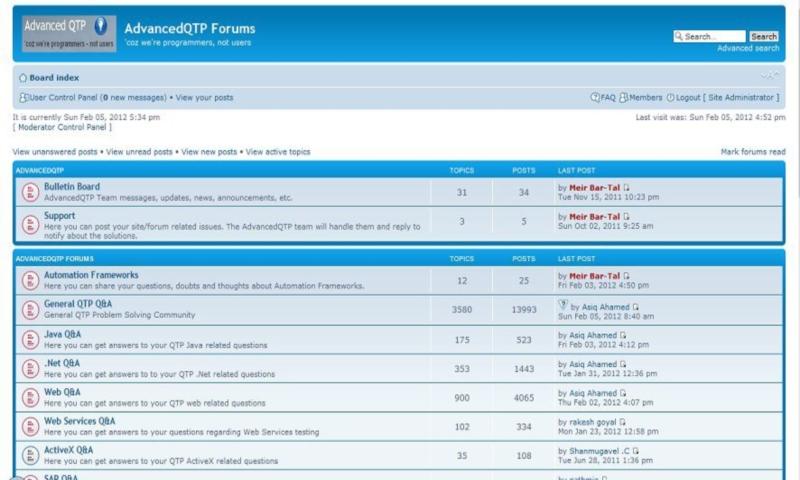Click the .Net Q&A forum status icon
Image resolution: width=800 pixels, height=480 pixels.
tap(30, 369)
